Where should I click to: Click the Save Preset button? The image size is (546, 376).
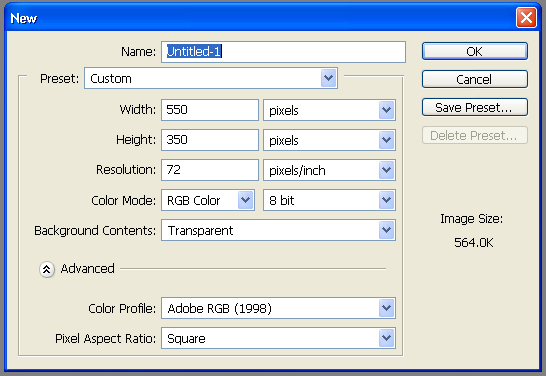pos(475,107)
